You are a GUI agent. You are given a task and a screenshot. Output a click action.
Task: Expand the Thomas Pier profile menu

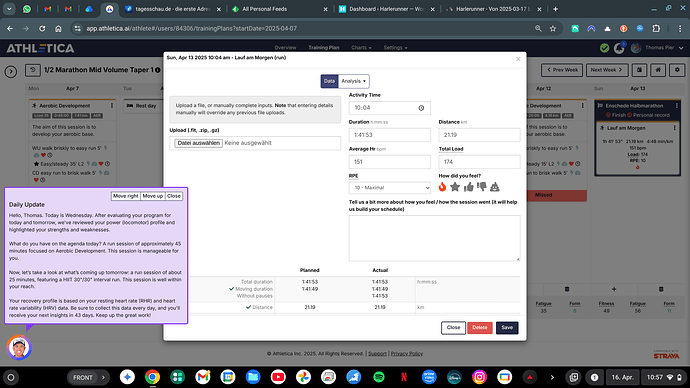(663, 48)
